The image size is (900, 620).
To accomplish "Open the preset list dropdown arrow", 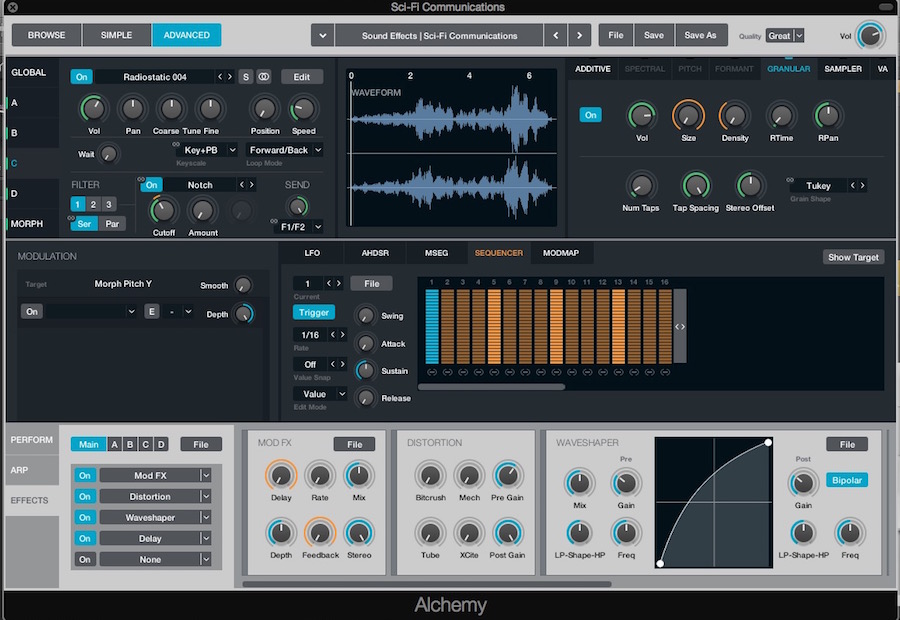I will tap(323, 35).
